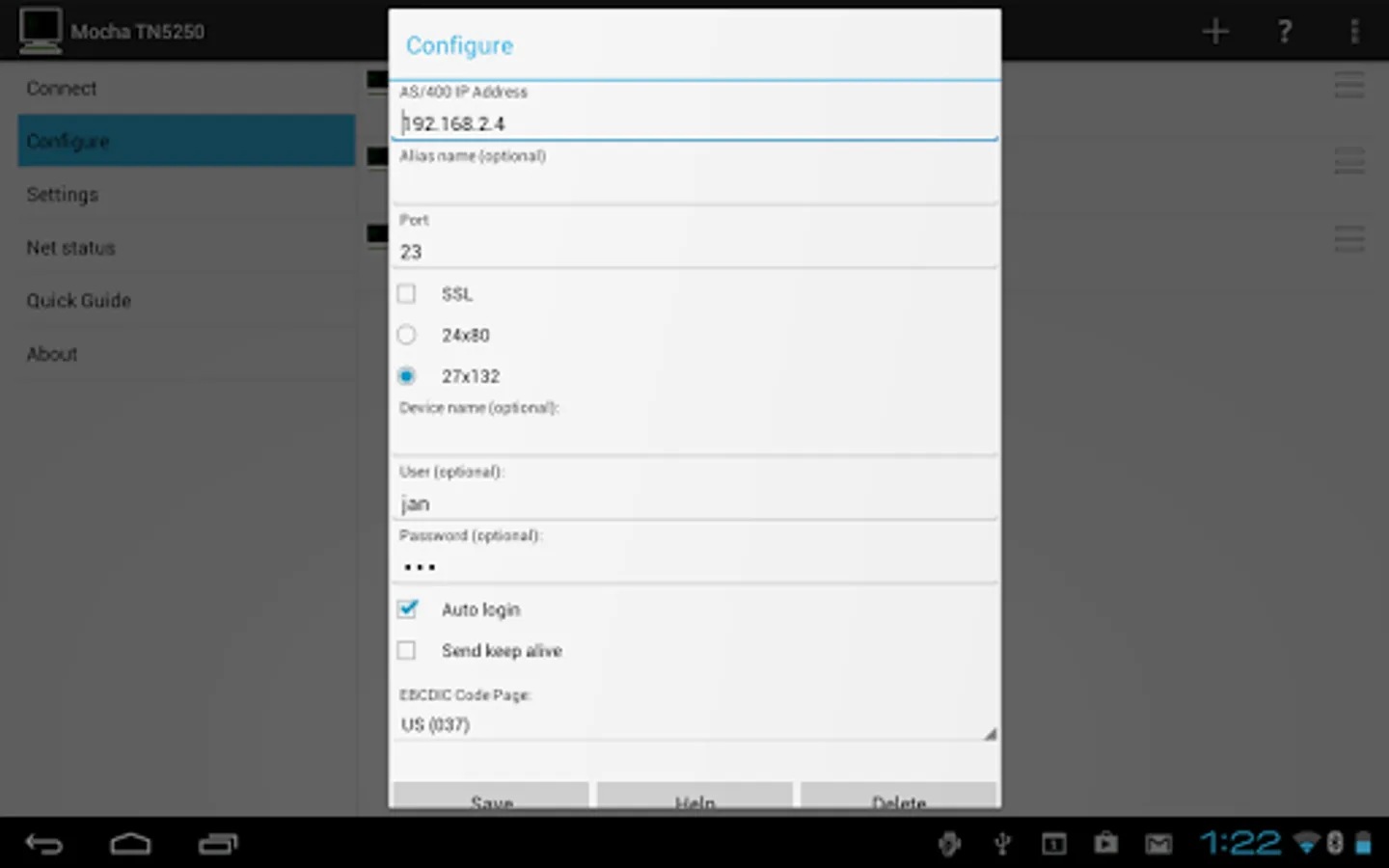Enable the SSL checkbox
The width and height of the screenshot is (1389, 868).
406,293
